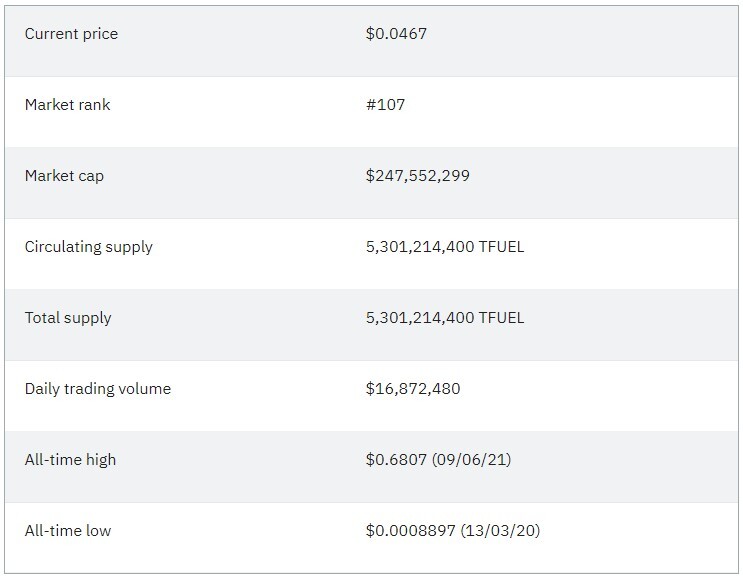Select the total supply TFUEL value
The height and width of the screenshot is (580, 743).
(444, 317)
